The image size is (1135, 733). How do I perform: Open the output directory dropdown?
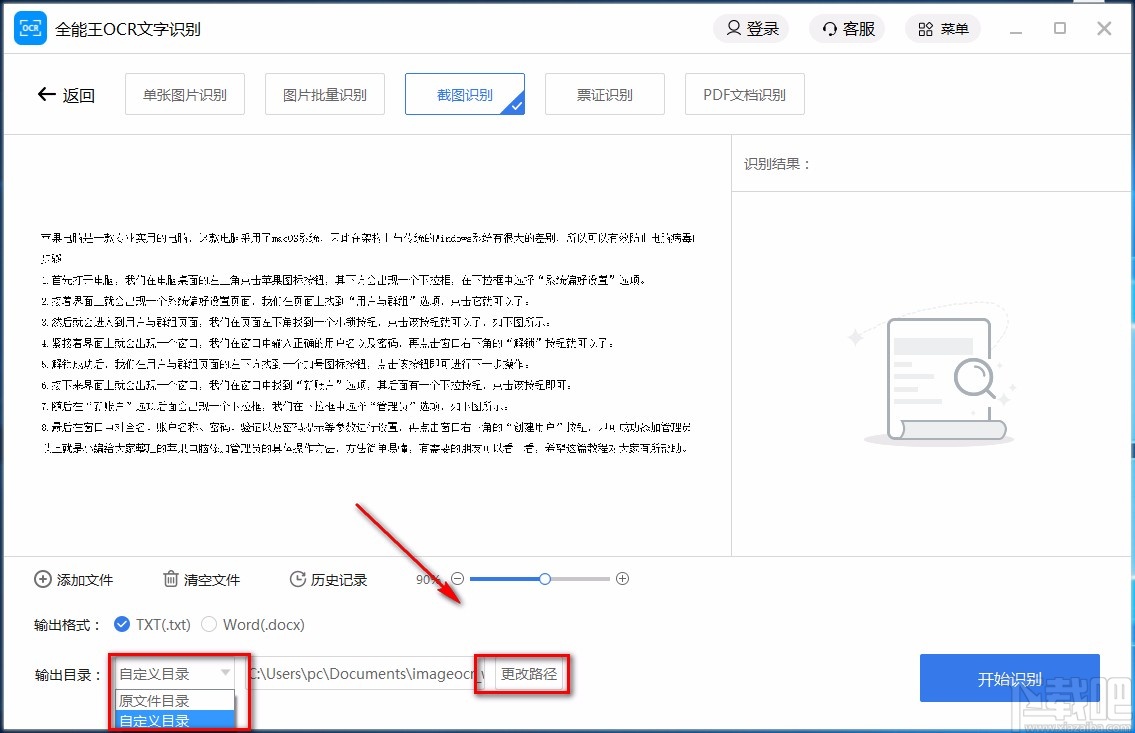[x=226, y=674]
